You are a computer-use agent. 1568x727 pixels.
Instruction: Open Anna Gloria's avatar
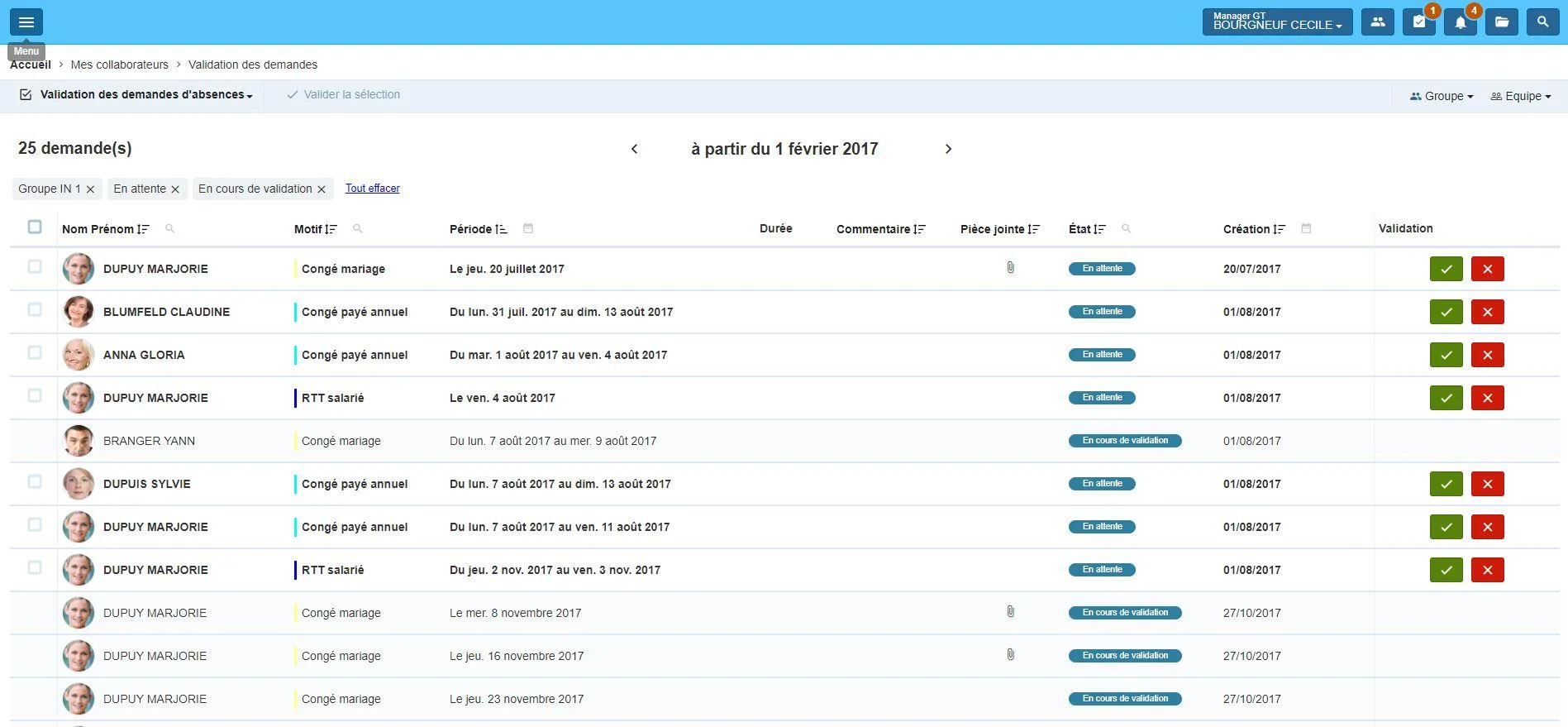[79, 355]
